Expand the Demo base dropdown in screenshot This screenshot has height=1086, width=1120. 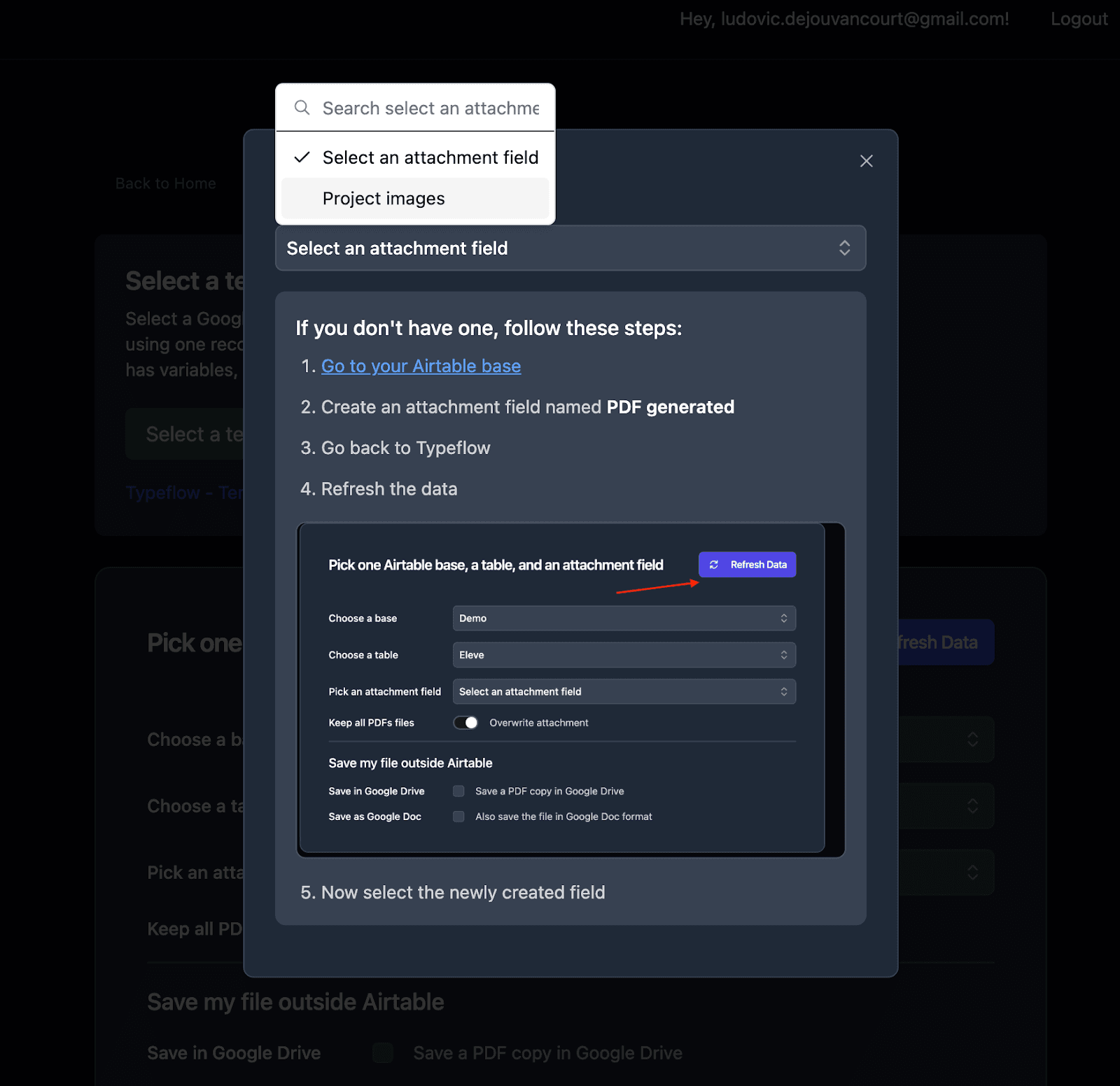[623, 619]
